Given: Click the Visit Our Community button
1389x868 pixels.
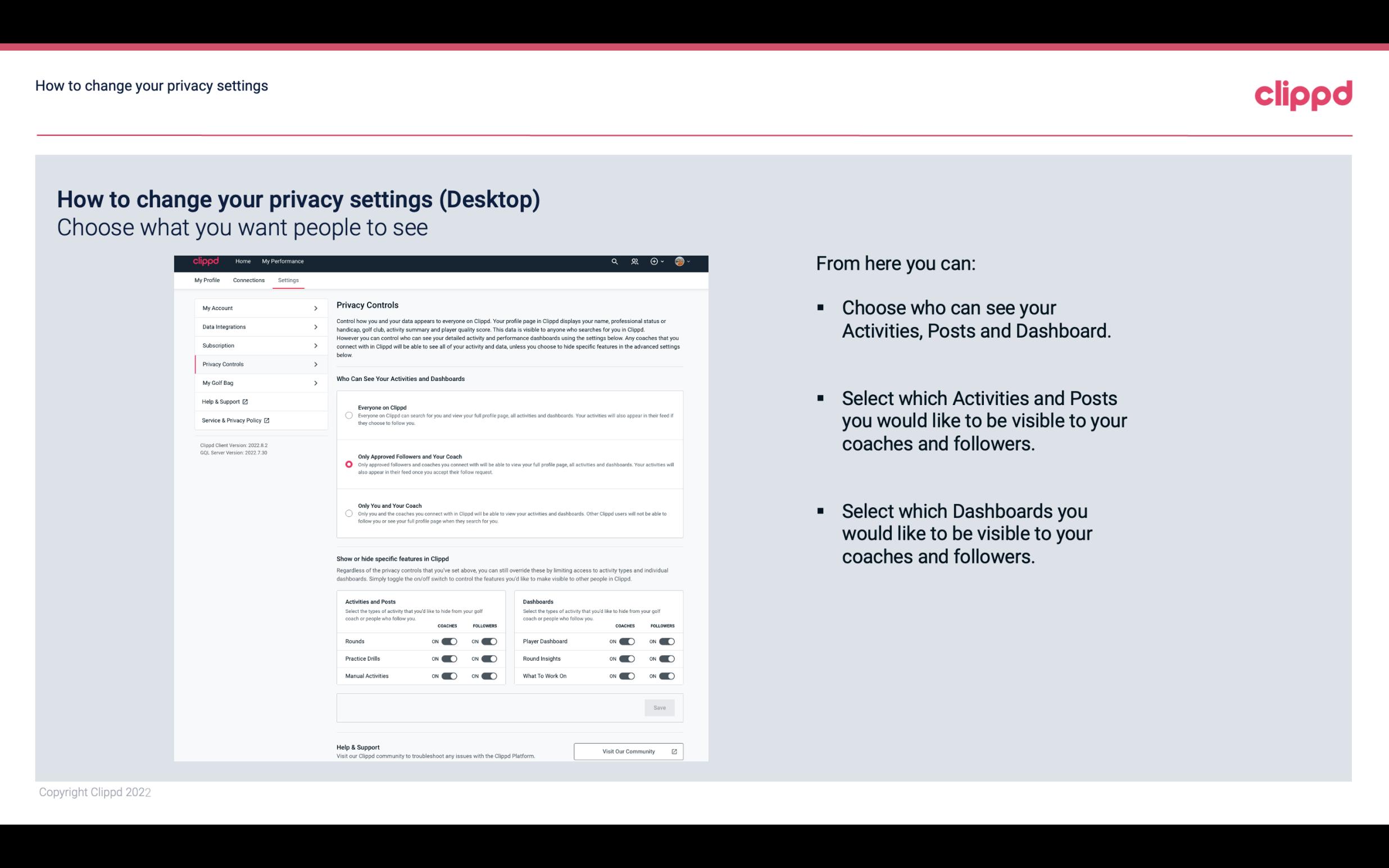Looking at the screenshot, I should (628, 751).
